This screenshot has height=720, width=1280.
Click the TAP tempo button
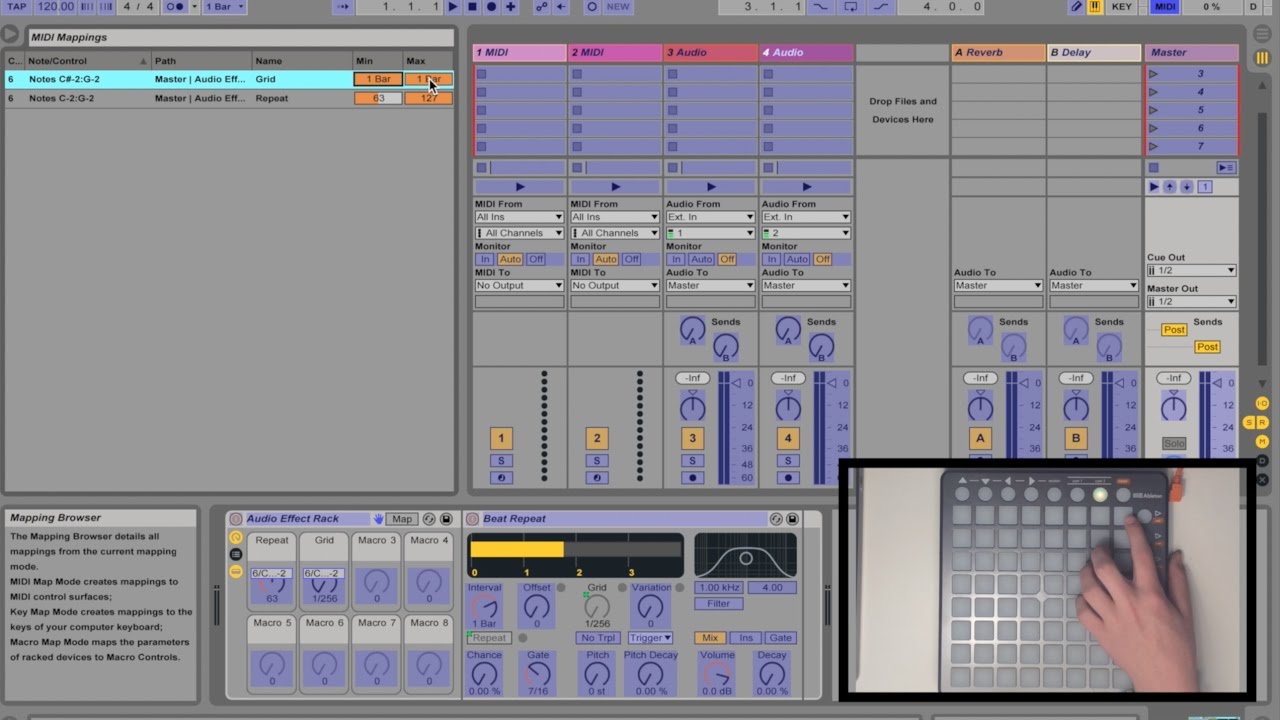[17, 7]
